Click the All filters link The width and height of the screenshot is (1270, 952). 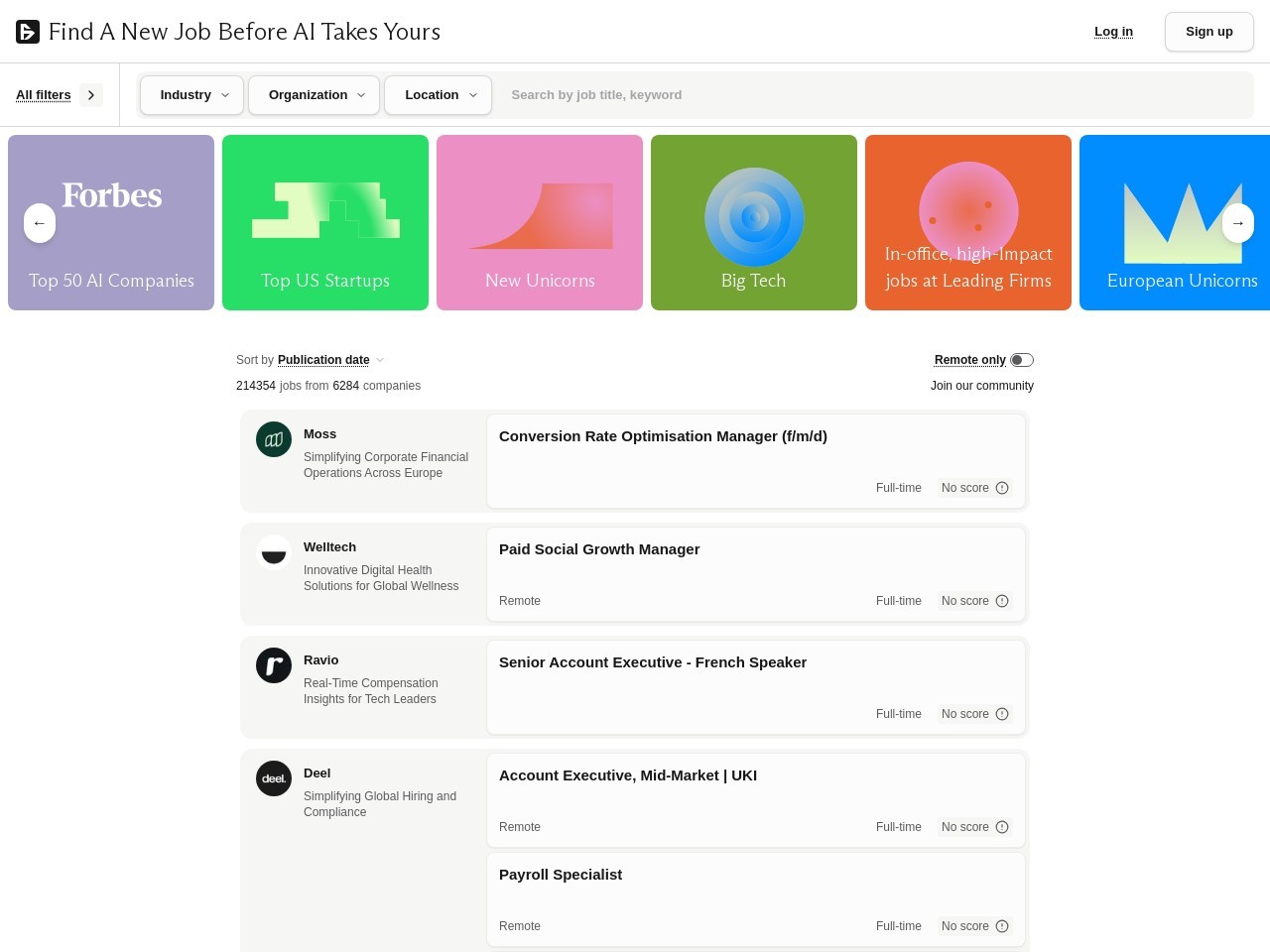point(44,95)
